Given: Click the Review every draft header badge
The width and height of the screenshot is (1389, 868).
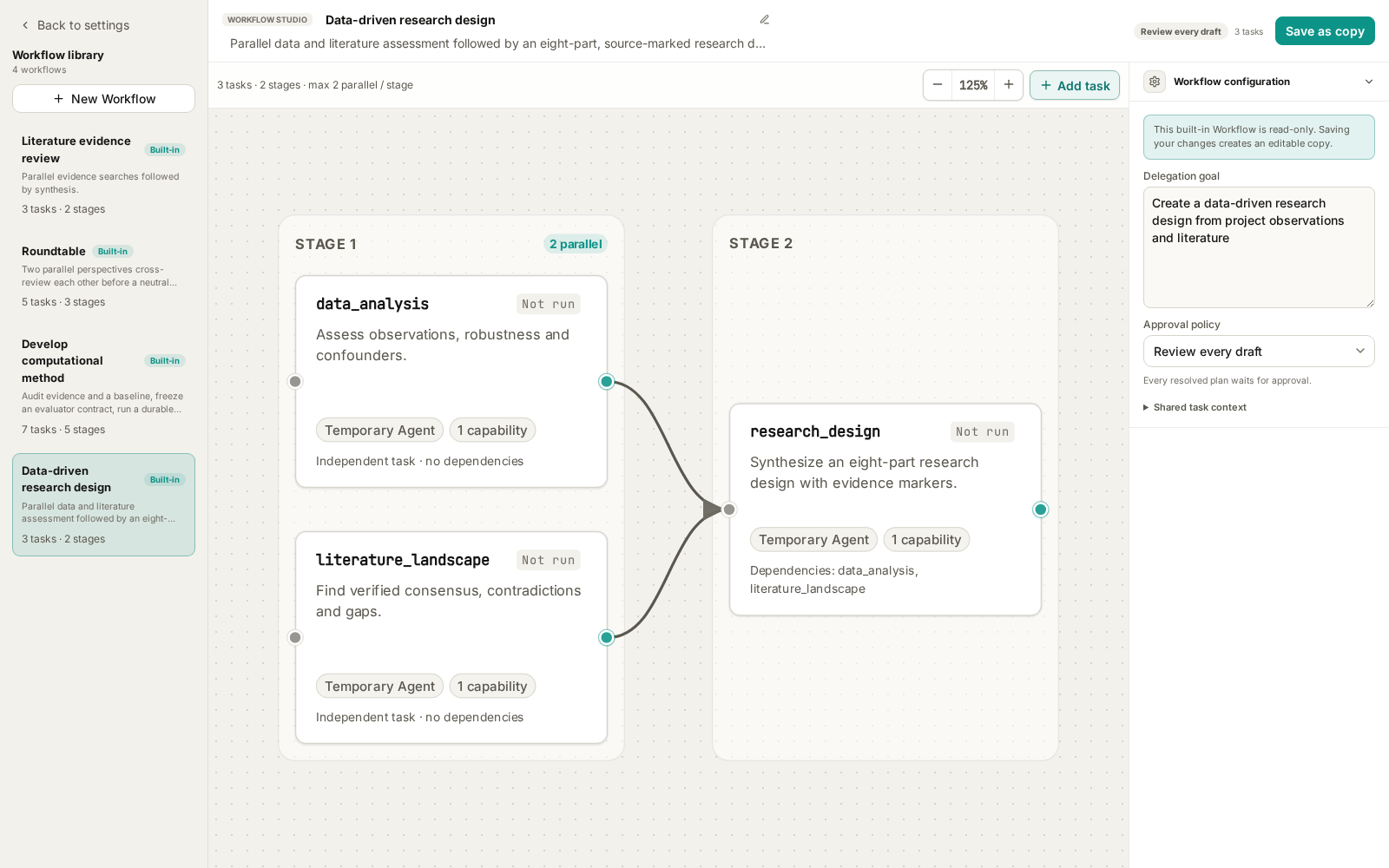Looking at the screenshot, I should click(1181, 31).
